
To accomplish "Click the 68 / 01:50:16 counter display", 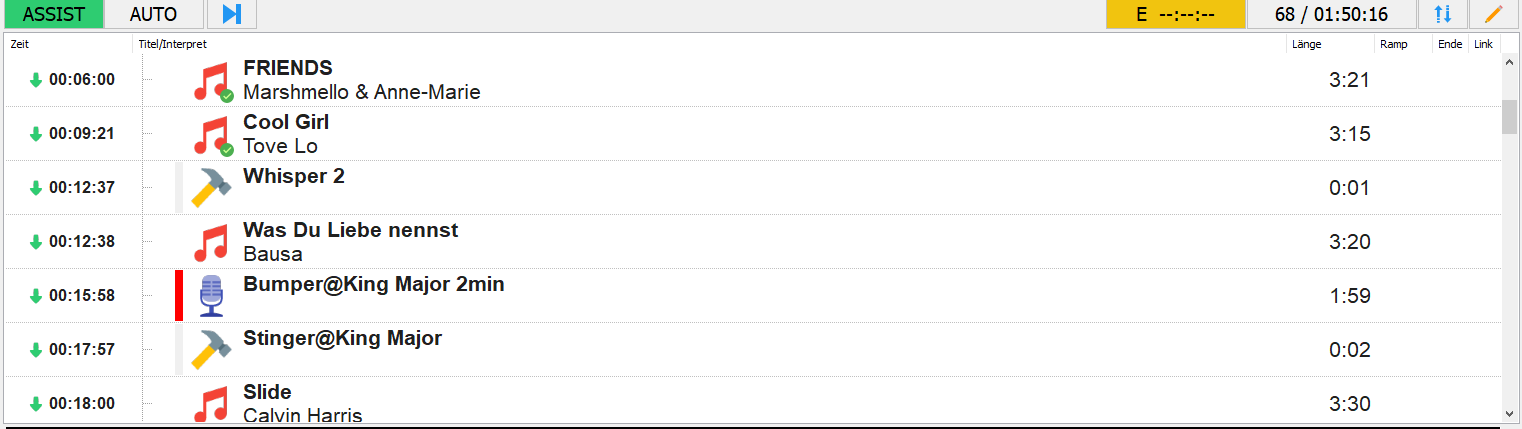I will click(1330, 14).
